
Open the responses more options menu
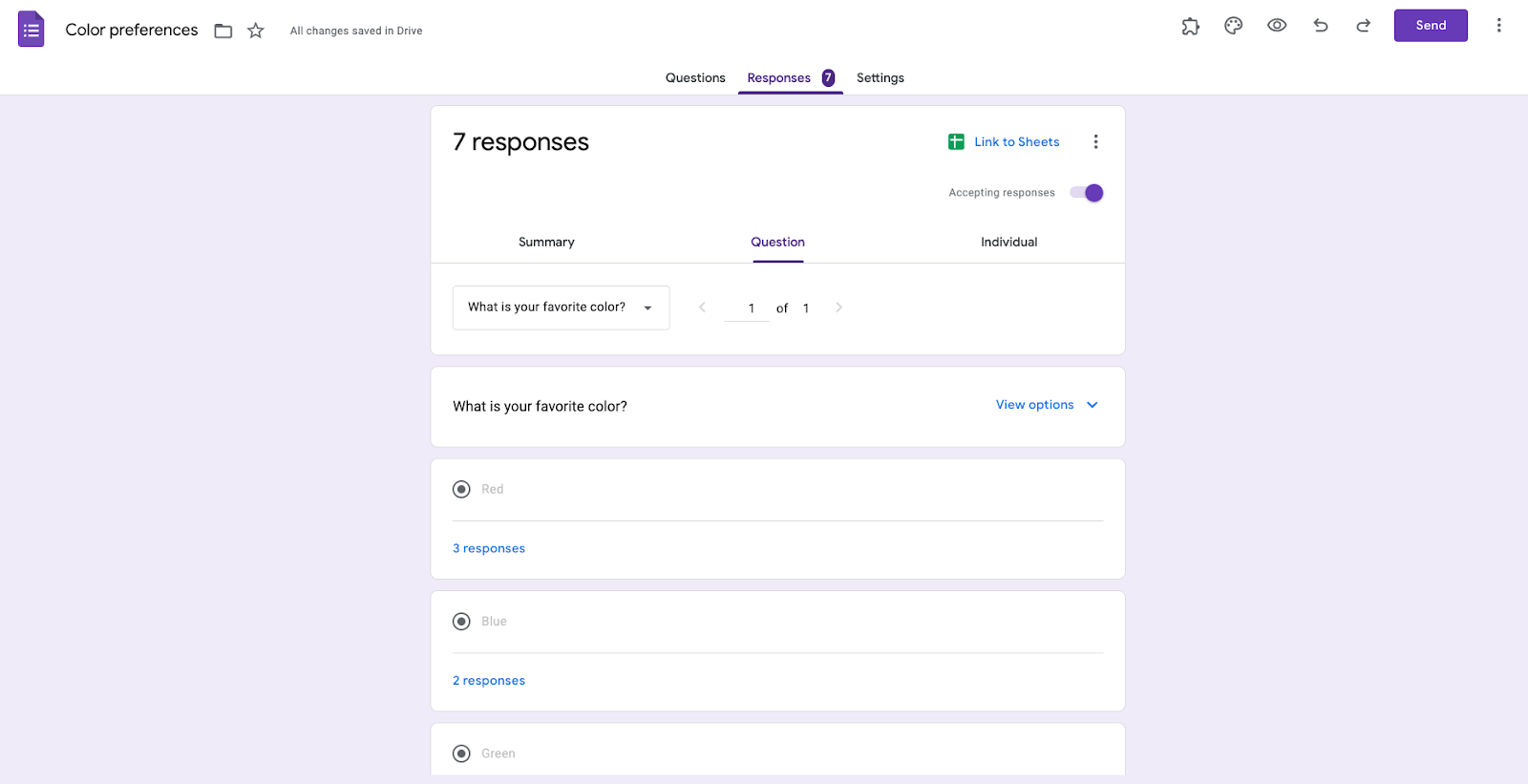tap(1095, 142)
